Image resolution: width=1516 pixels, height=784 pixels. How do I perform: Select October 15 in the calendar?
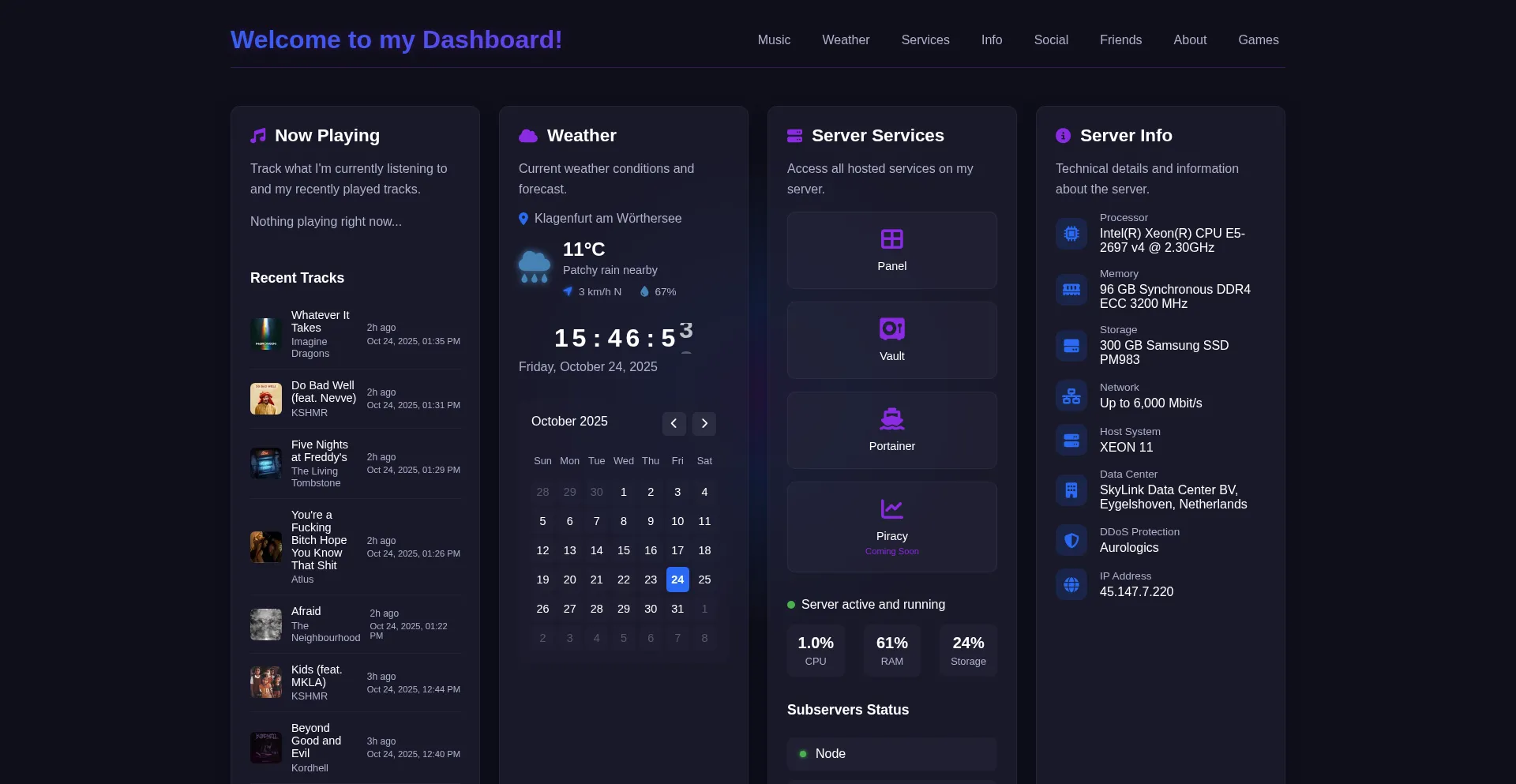[x=623, y=550]
